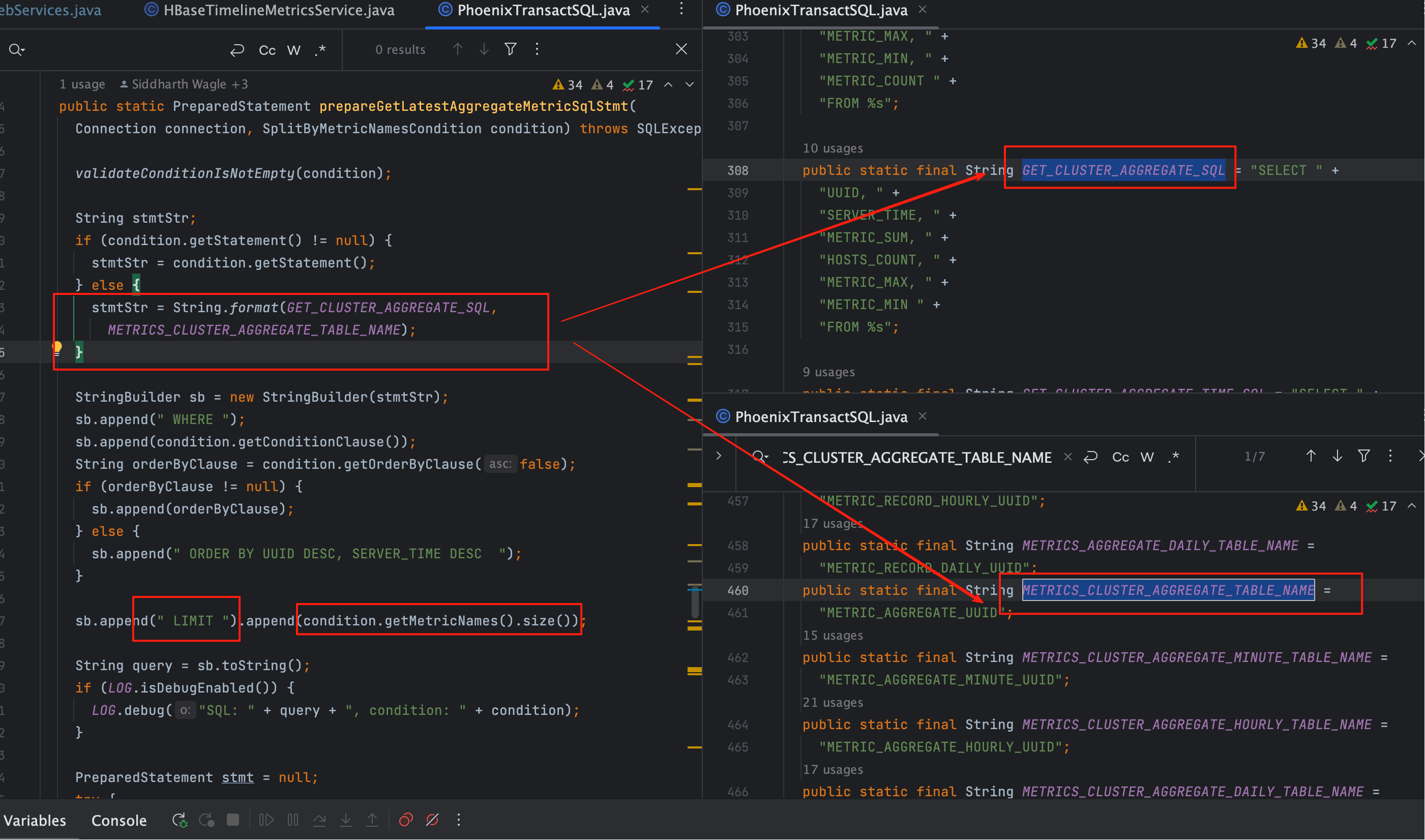The height and width of the screenshot is (840, 1425).
Task: Toggle Match Case in bottom-right search bar
Action: 1120,457
